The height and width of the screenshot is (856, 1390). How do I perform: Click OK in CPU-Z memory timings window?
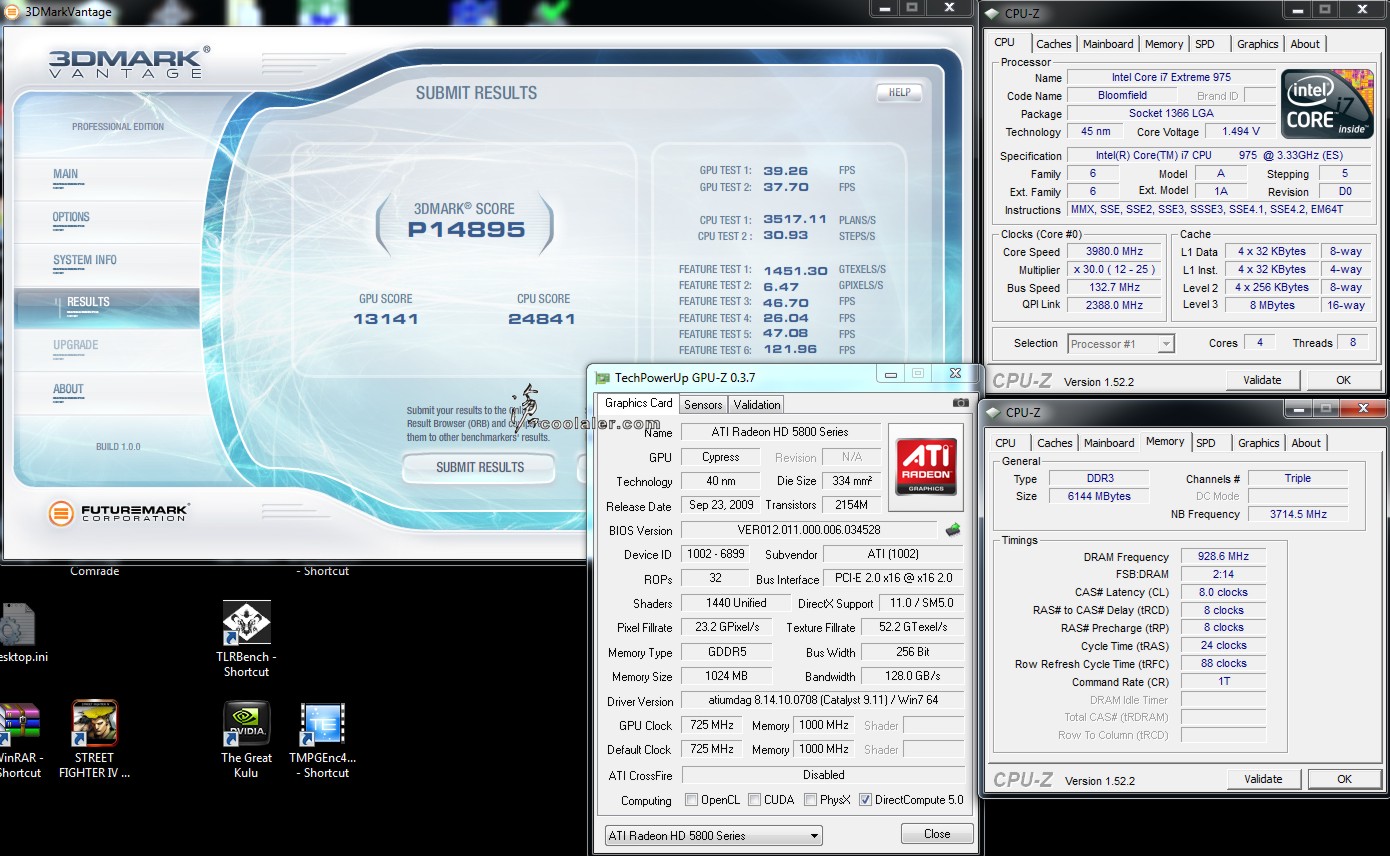(1344, 779)
